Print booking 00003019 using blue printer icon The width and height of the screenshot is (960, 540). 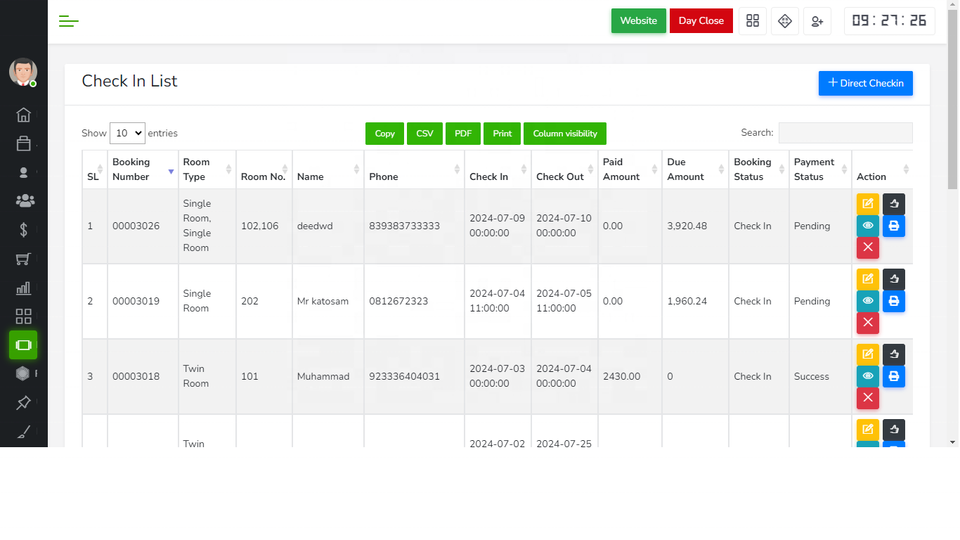(x=894, y=301)
